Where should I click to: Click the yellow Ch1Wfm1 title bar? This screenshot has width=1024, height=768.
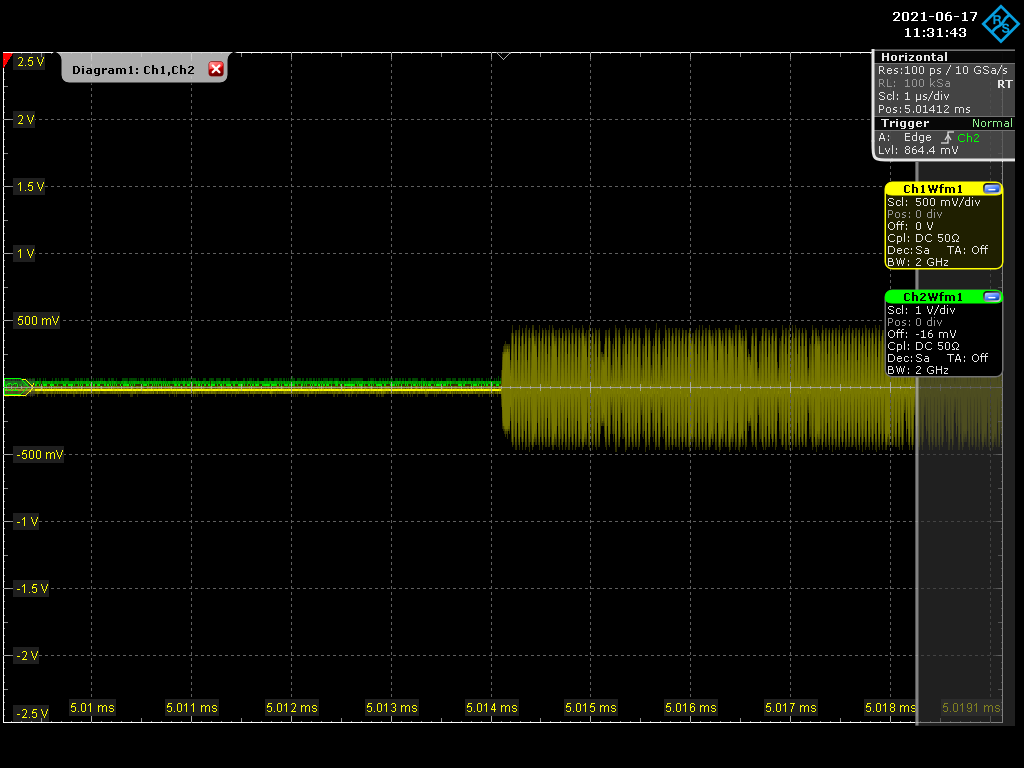point(933,189)
